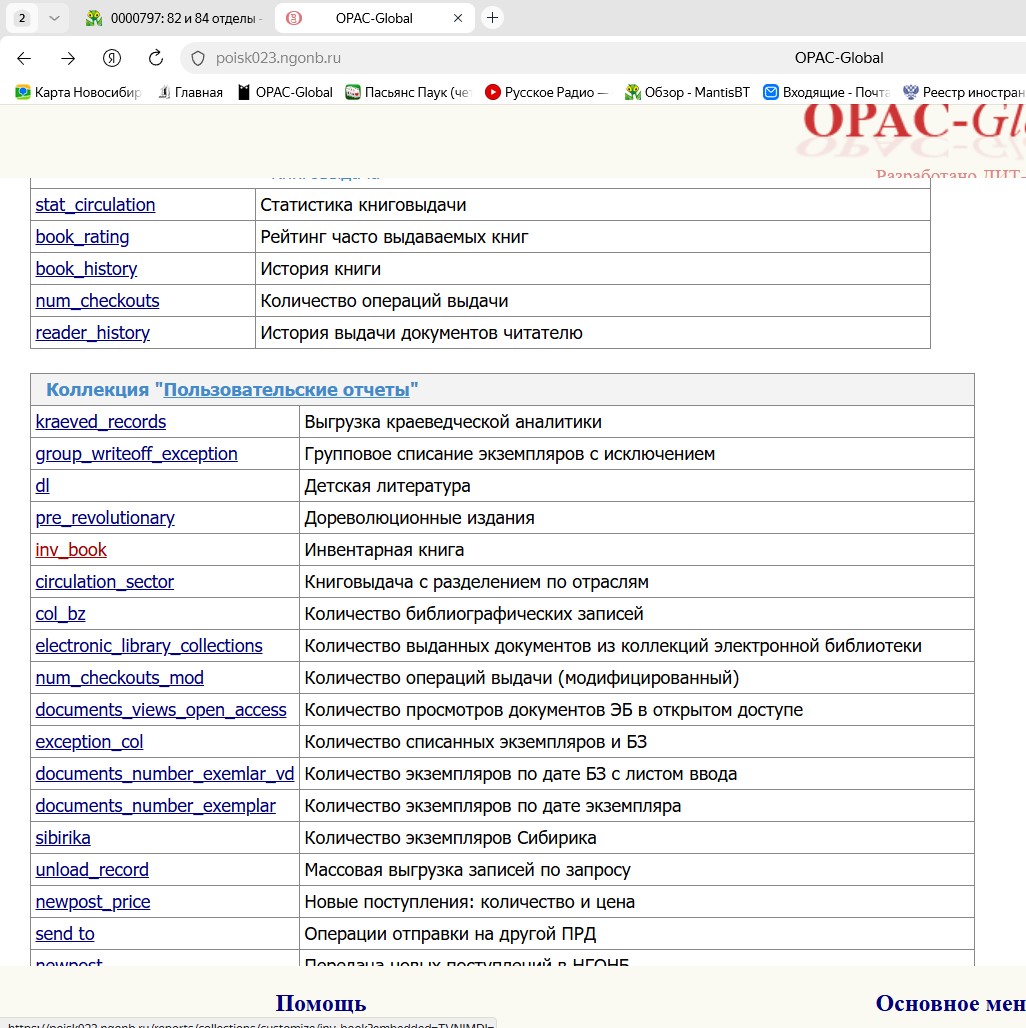Click the 'Основное меню' footer link

pyautogui.click(x=951, y=1004)
